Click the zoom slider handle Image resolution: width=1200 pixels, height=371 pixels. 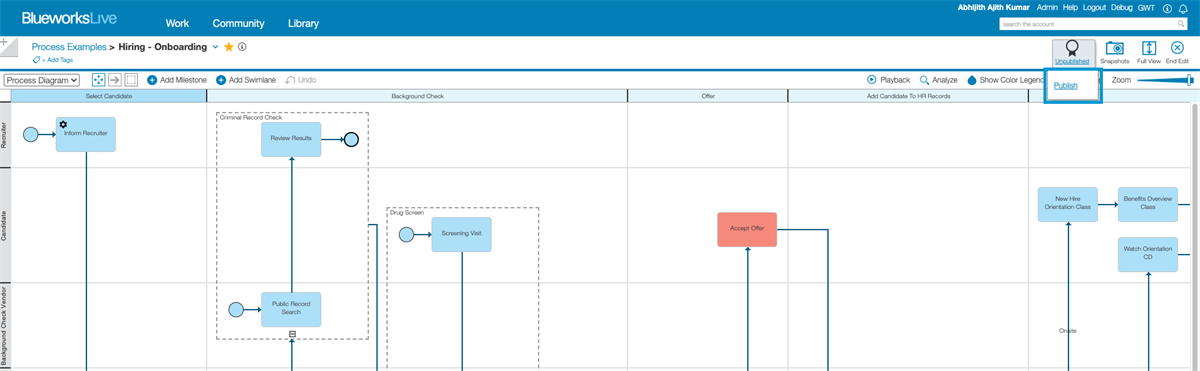(1190, 80)
